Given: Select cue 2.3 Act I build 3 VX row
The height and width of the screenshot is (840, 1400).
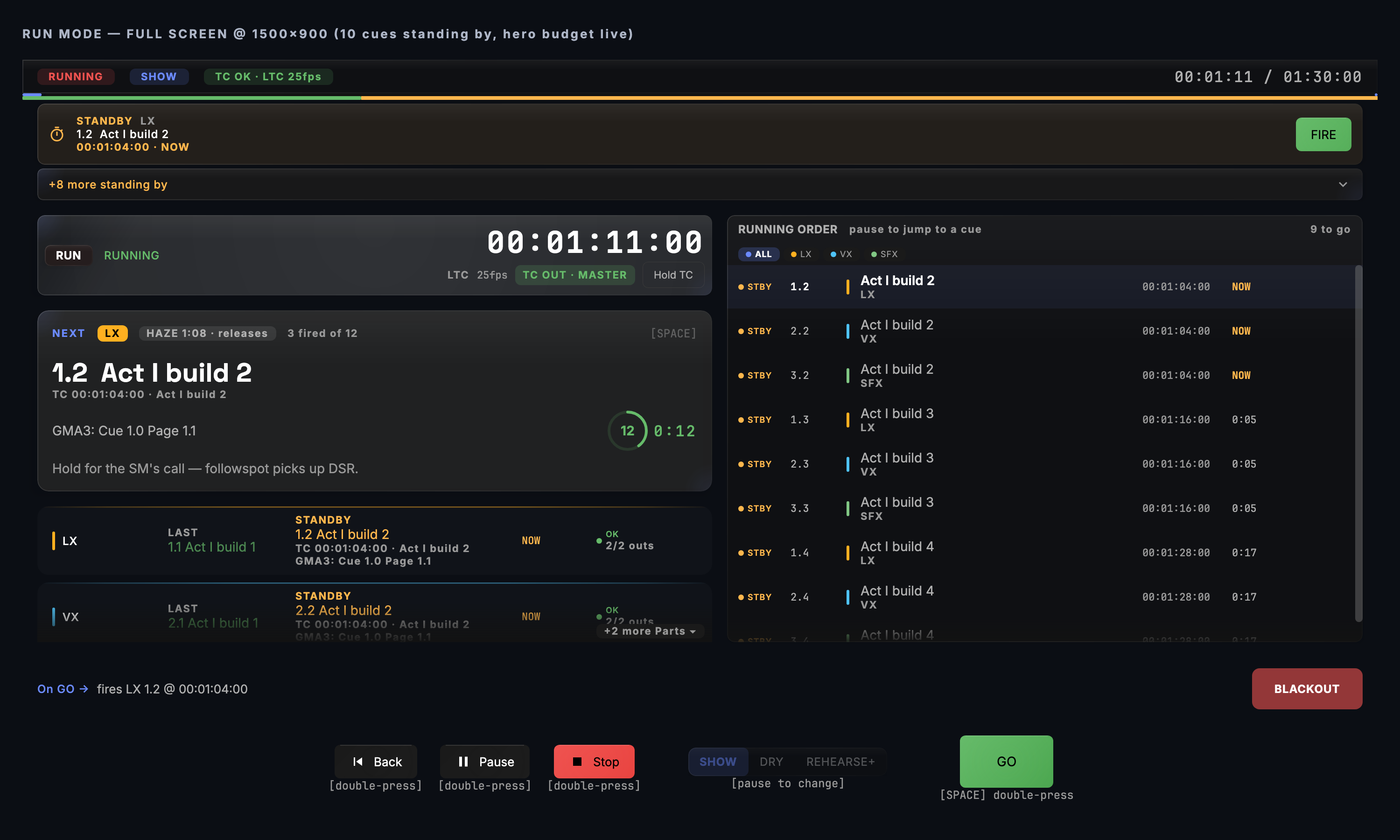Looking at the screenshot, I should [x=1041, y=464].
